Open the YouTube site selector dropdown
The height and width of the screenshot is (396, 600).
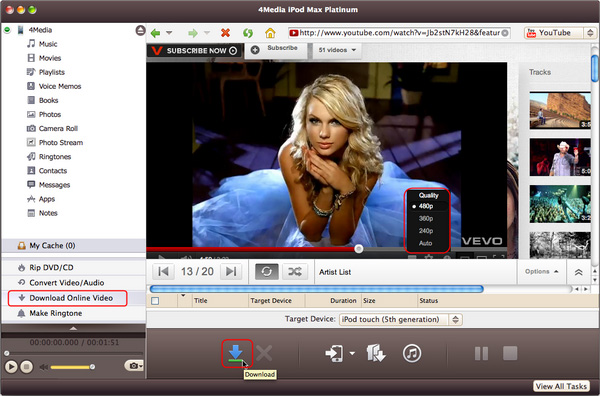click(x=559, y=33)
